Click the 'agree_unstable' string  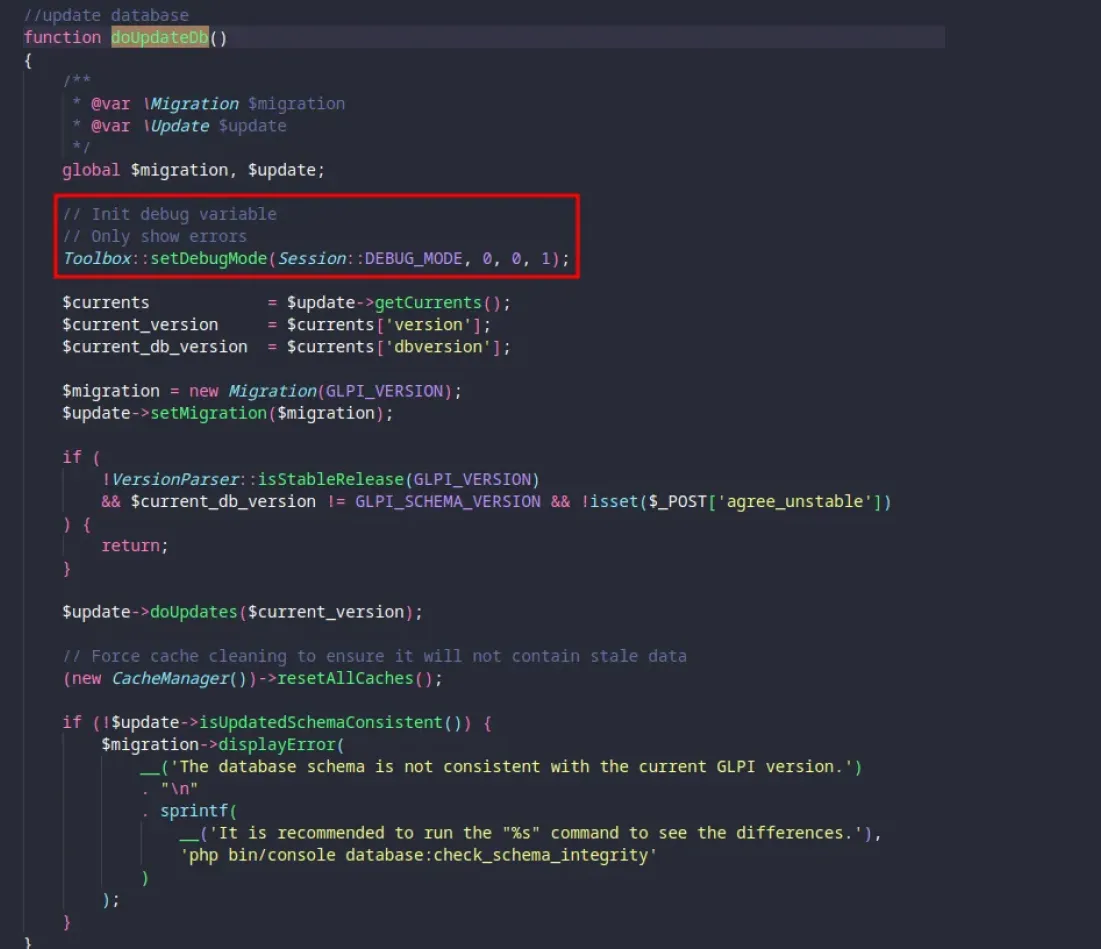[794, 502]
